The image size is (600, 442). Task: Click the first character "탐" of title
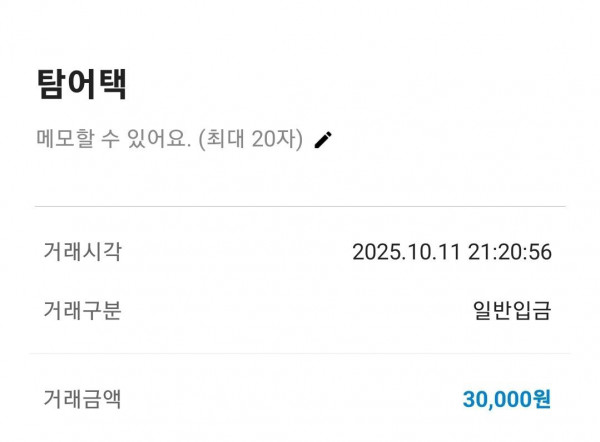coord(51,84)
